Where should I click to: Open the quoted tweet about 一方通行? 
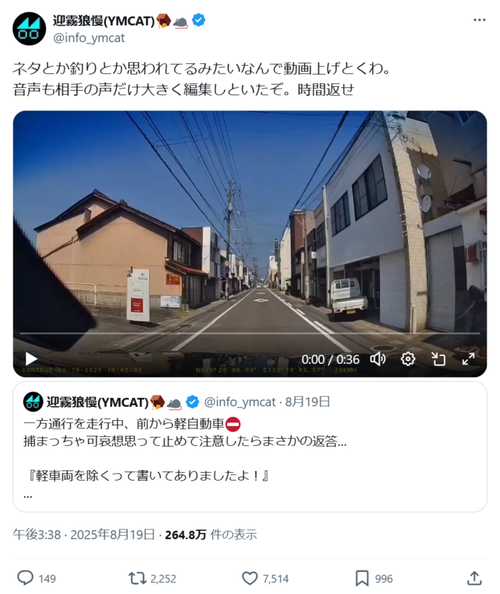[250, 447]
